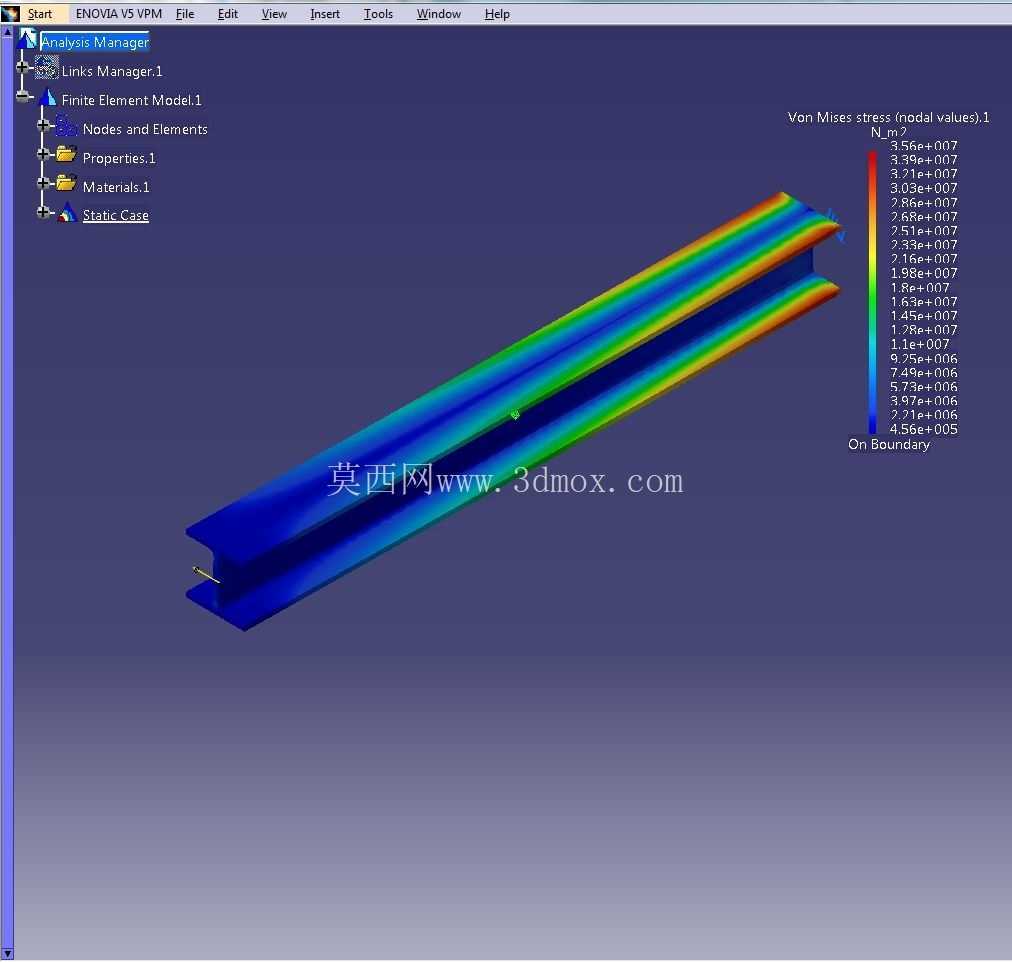The width and height of the screenshot is (1012, 963).
Task: Click scroll down arrow on left scrollbar
Action: tap(7, 953)
